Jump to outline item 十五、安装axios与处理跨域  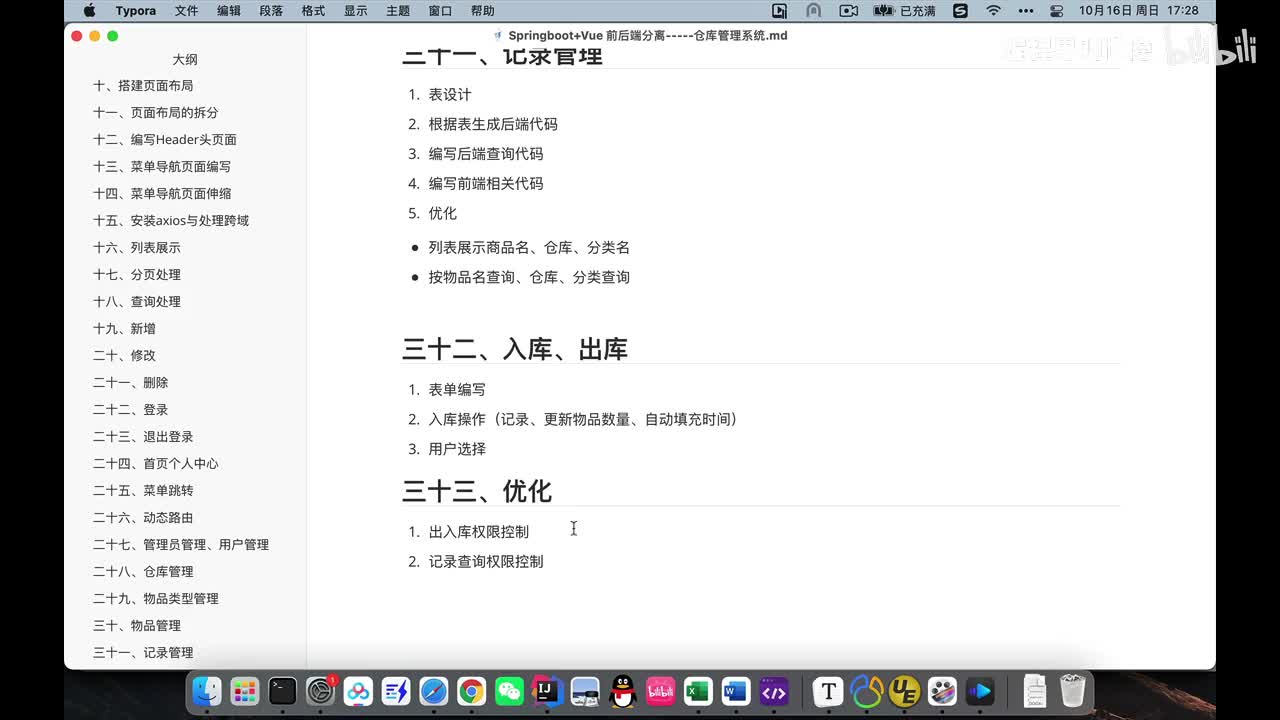[x=171, y=221]
